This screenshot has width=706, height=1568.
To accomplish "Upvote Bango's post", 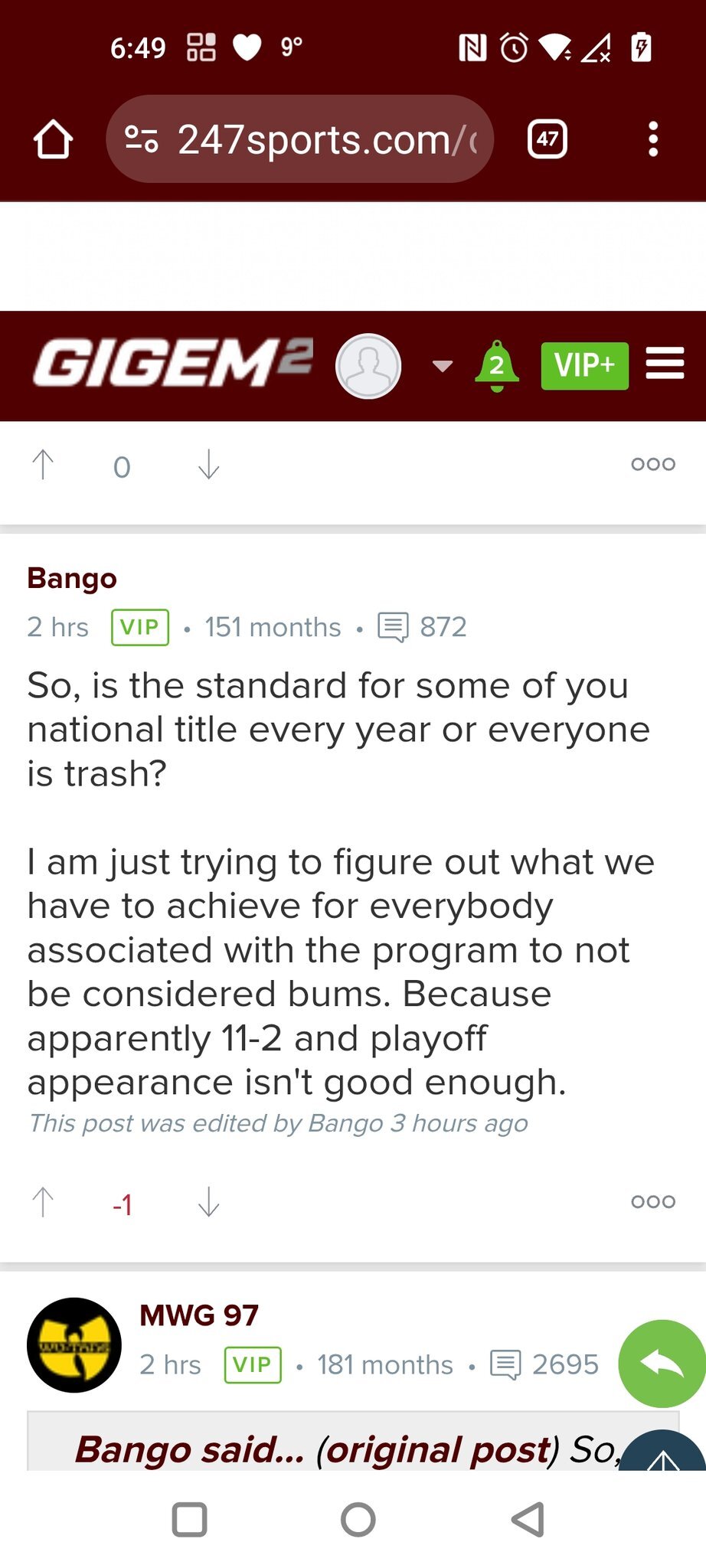I will click(x=43, y=1202).
